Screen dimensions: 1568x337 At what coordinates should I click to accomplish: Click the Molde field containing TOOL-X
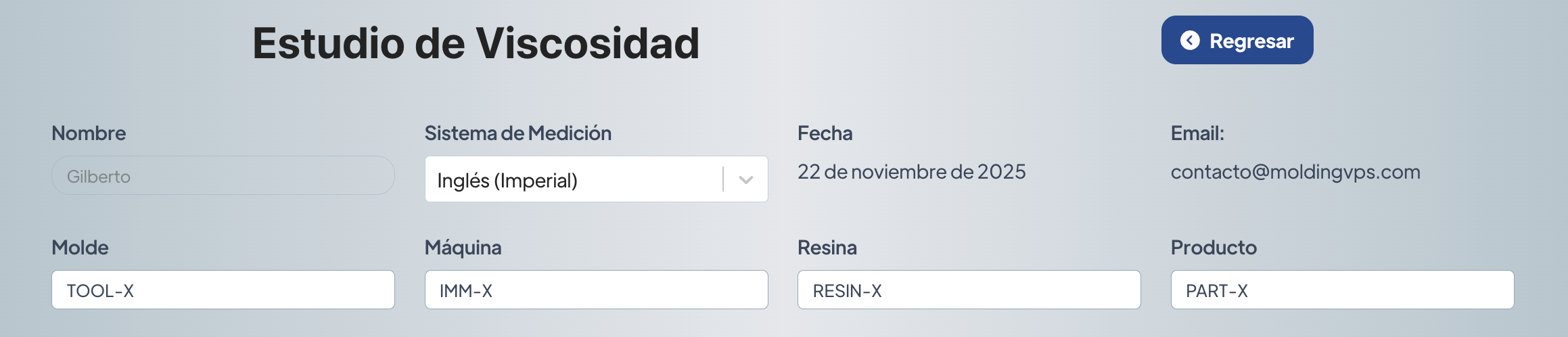(223, 290)
